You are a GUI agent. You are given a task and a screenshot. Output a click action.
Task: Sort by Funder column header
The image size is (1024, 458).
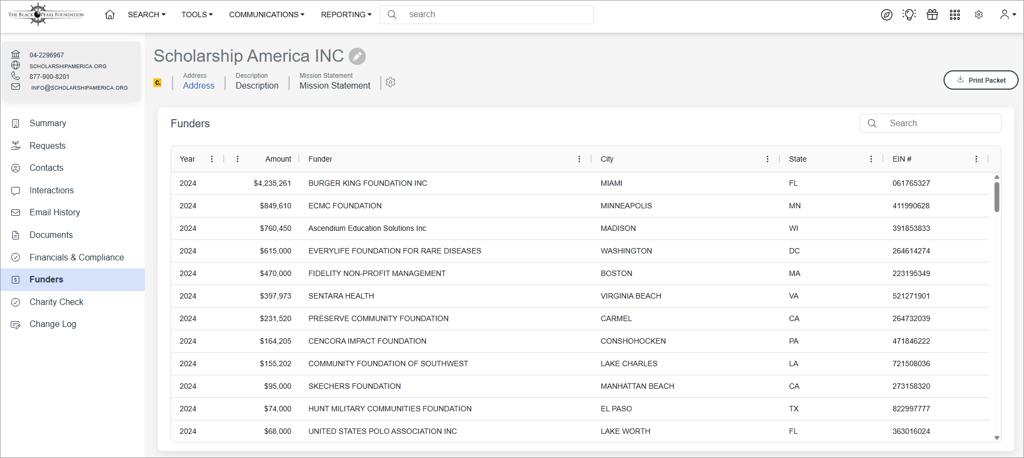[x=320, y=159]
